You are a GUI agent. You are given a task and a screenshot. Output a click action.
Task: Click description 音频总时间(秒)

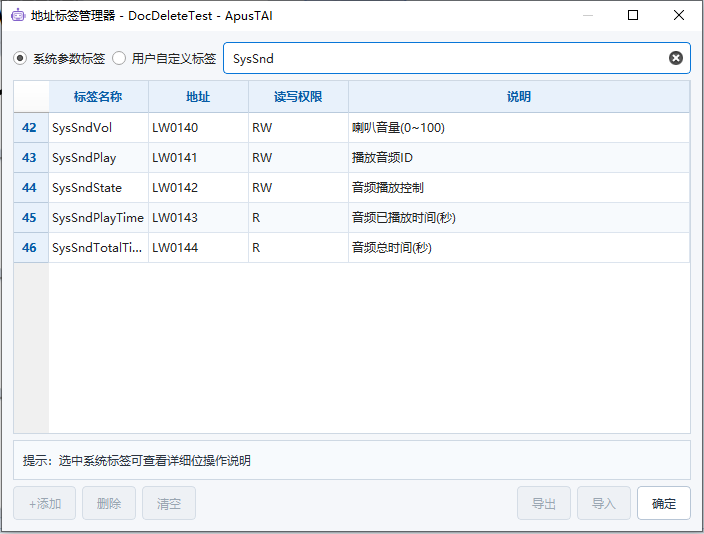[519, 247]
